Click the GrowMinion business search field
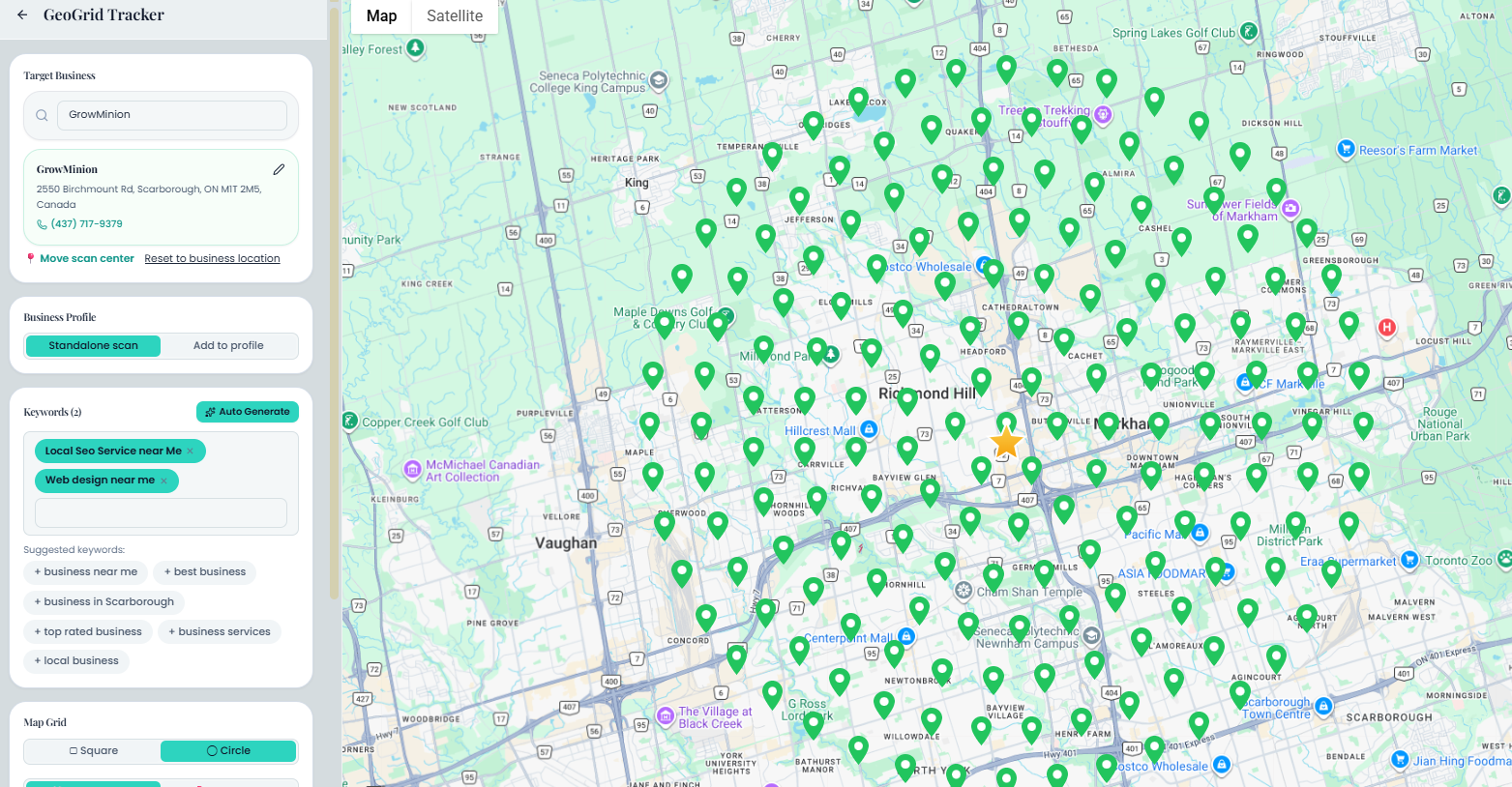The height and width of the screenshot is (787, 1512). pos(172,115)
